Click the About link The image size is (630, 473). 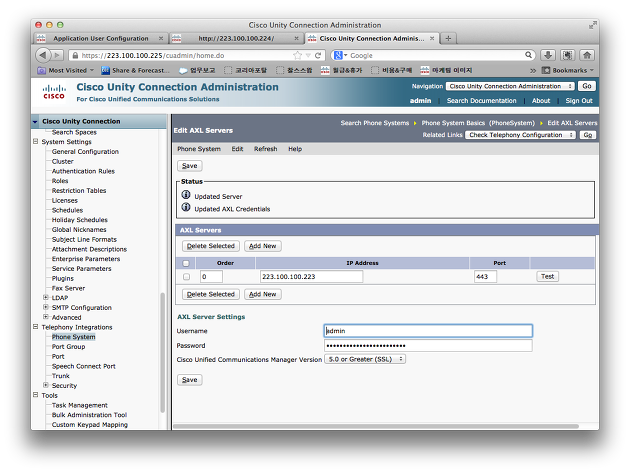(x=541, y=101)
